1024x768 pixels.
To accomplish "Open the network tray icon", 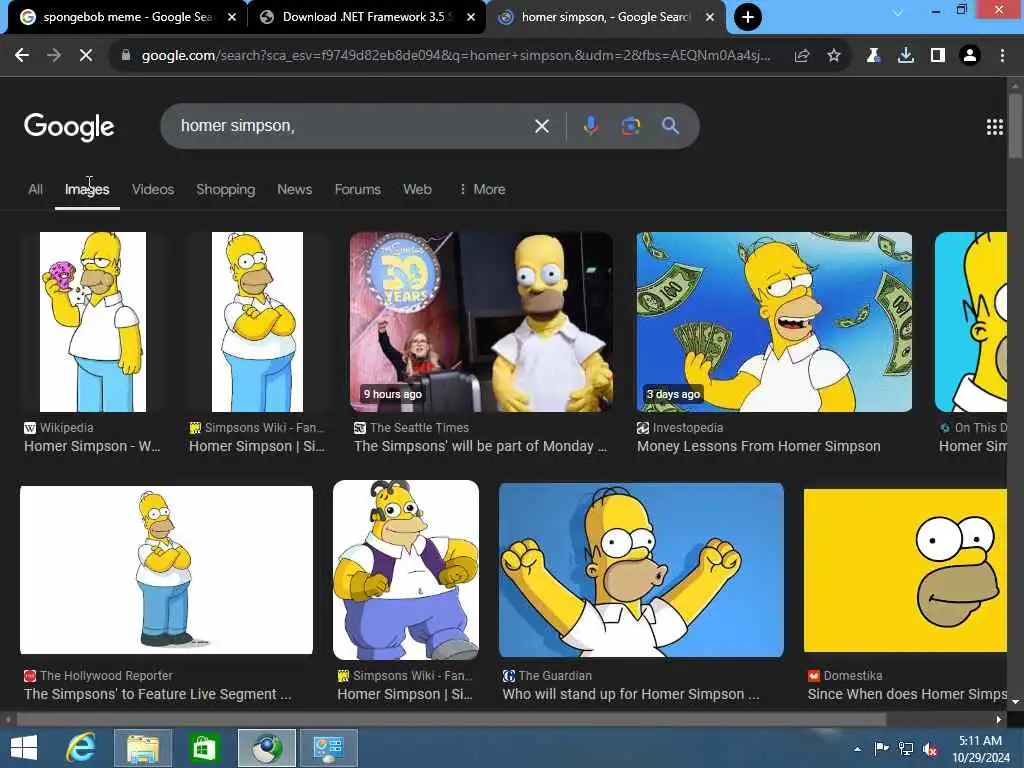I will click(x=906, y=749).
